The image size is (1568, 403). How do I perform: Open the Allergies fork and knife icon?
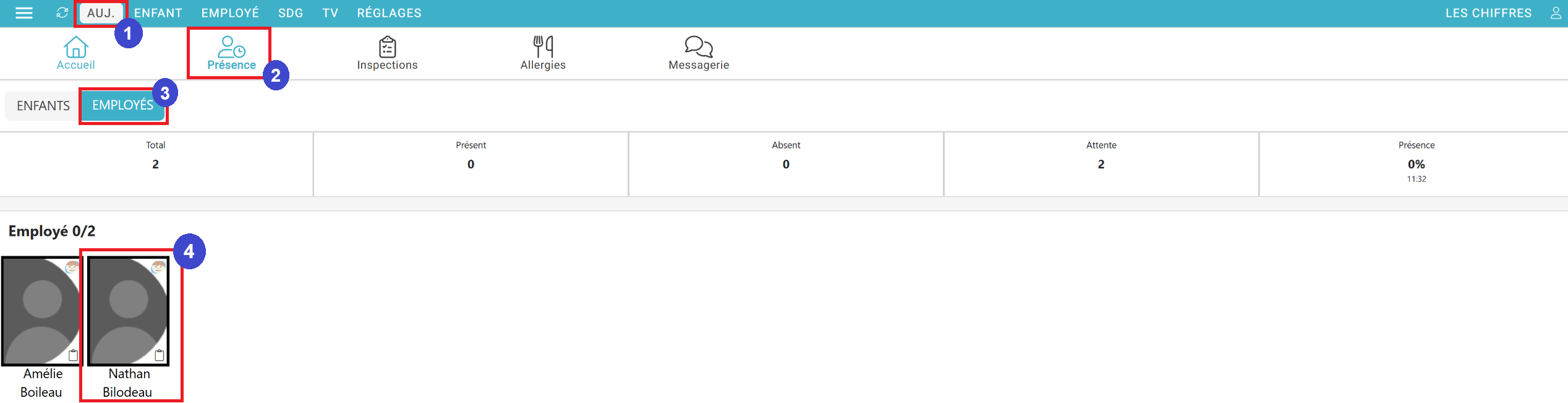coord(543,47)
